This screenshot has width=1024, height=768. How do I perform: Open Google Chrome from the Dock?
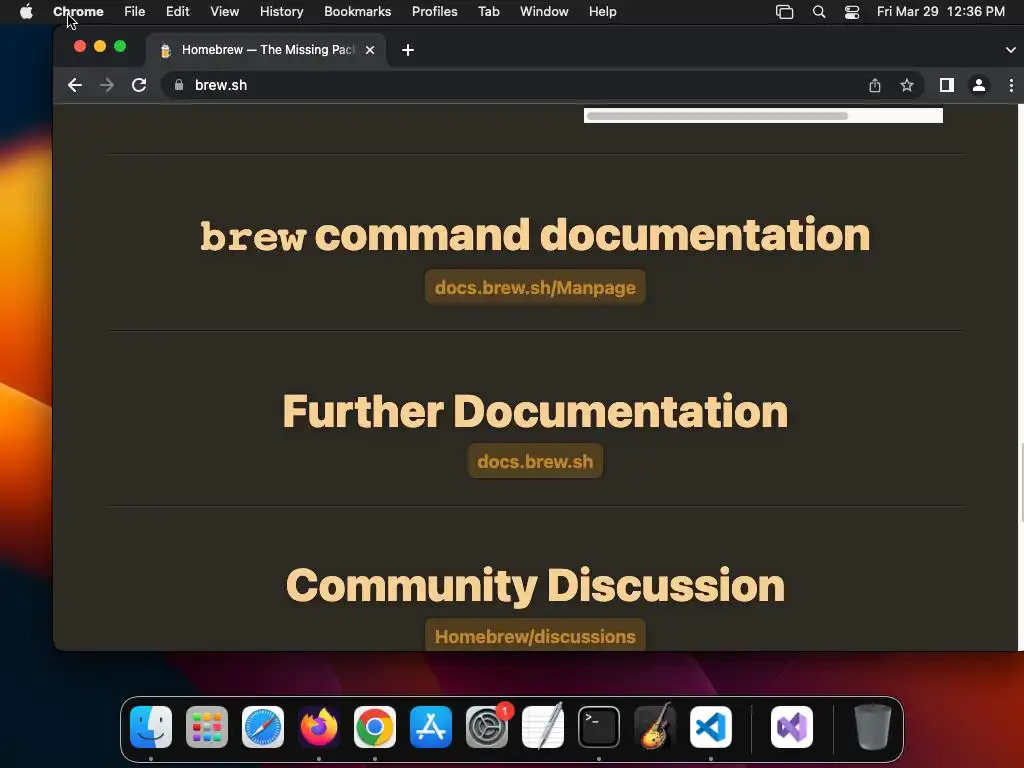tap(375, 727)
